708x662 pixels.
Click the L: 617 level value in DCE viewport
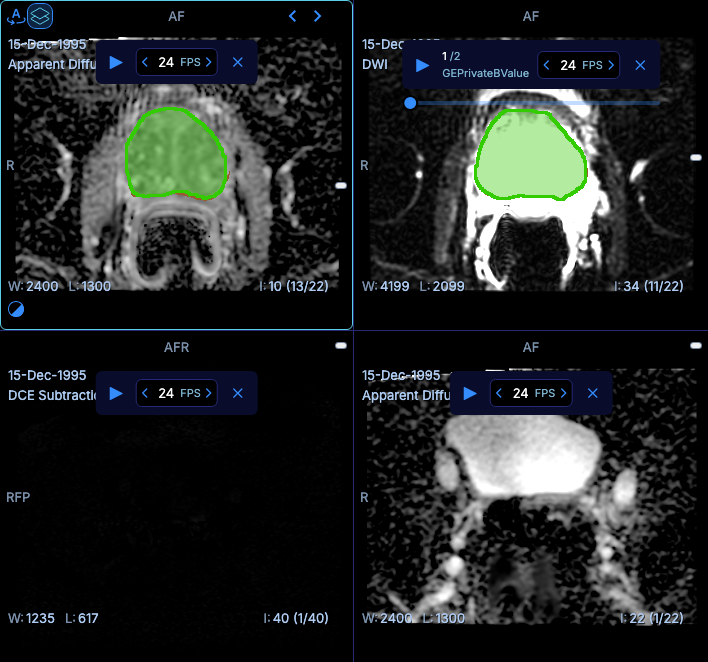pyautogui.click(x=82, y=618)
